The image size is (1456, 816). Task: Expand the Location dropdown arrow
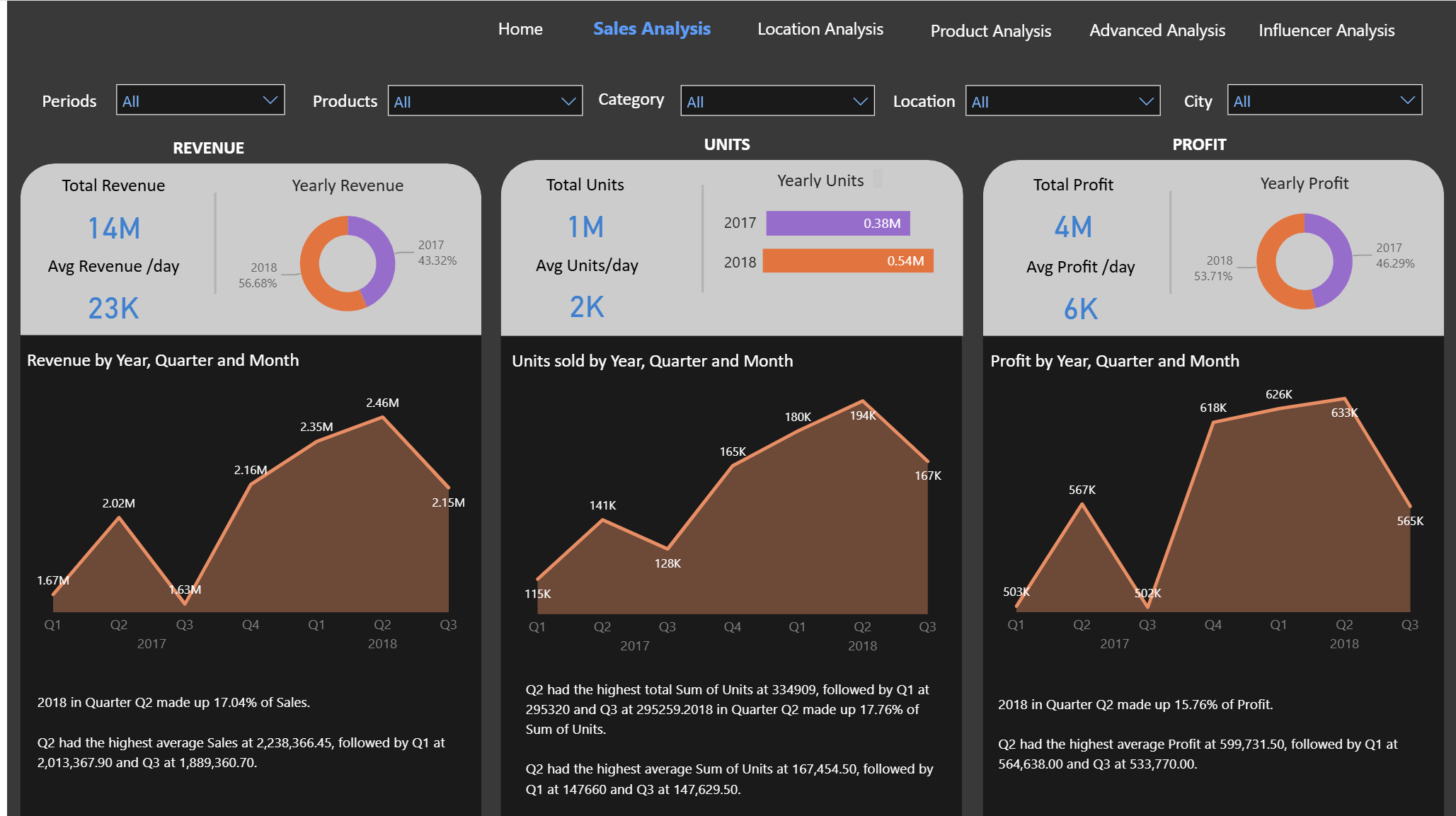coord(1145,101)
